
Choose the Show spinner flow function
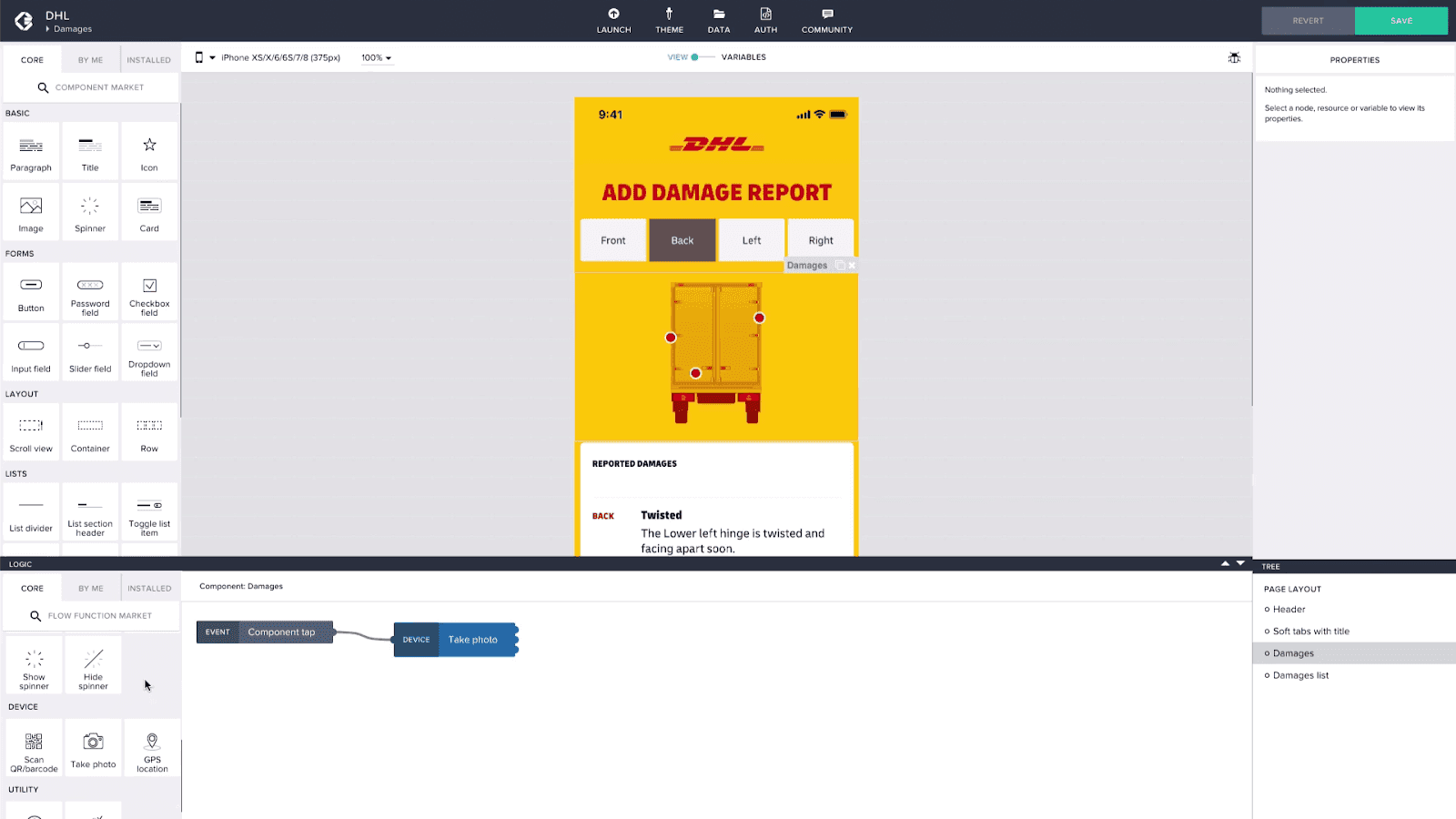point(34,665)
